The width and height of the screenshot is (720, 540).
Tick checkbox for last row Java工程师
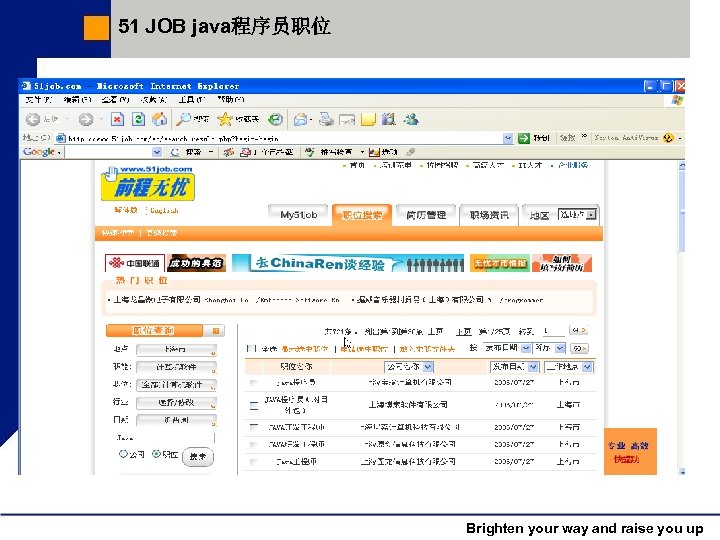(x=253, y=462)
